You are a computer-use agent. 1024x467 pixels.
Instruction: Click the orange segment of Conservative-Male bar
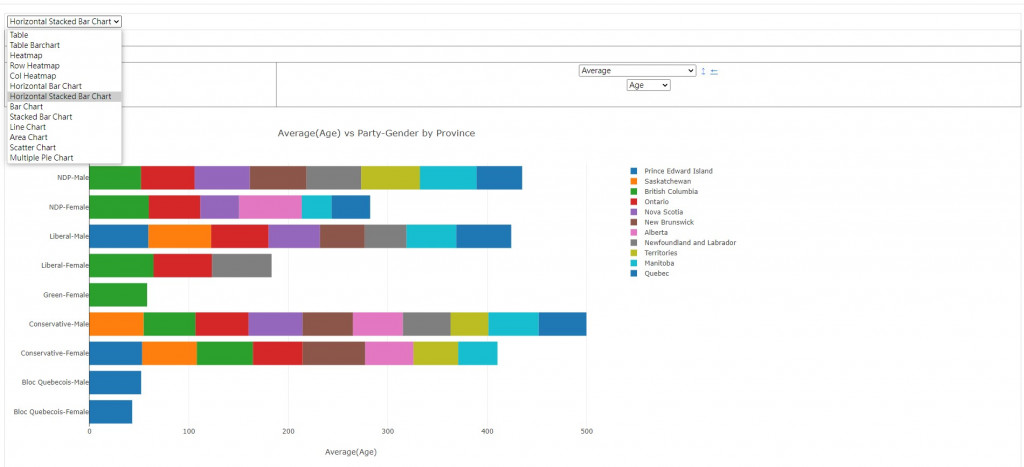[116, 324]
